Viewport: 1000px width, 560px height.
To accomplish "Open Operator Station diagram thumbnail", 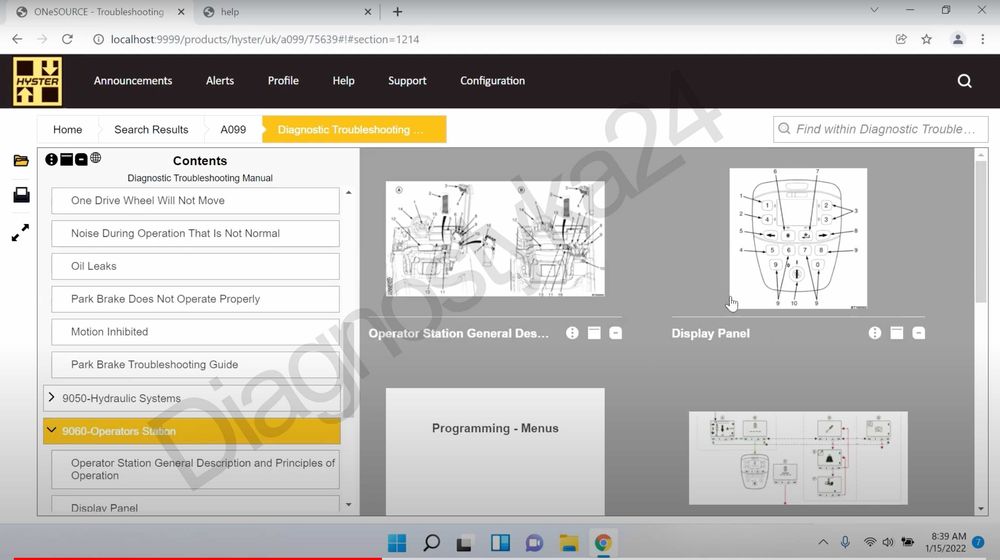I will click(495, 239).
